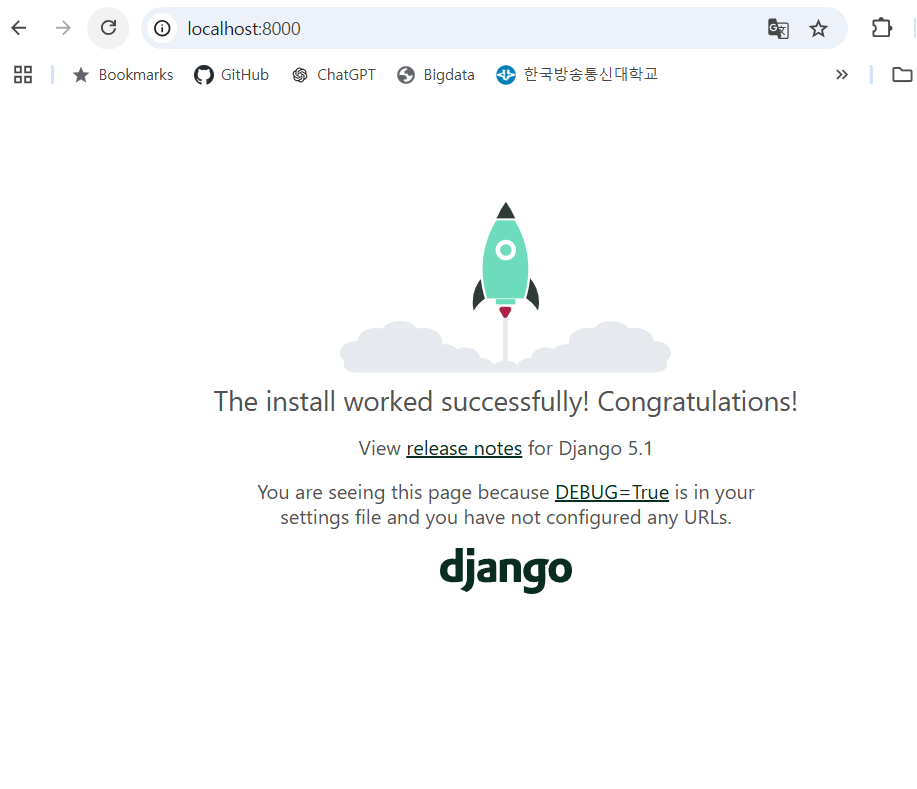Go forward to the next page

pos(63,28)
